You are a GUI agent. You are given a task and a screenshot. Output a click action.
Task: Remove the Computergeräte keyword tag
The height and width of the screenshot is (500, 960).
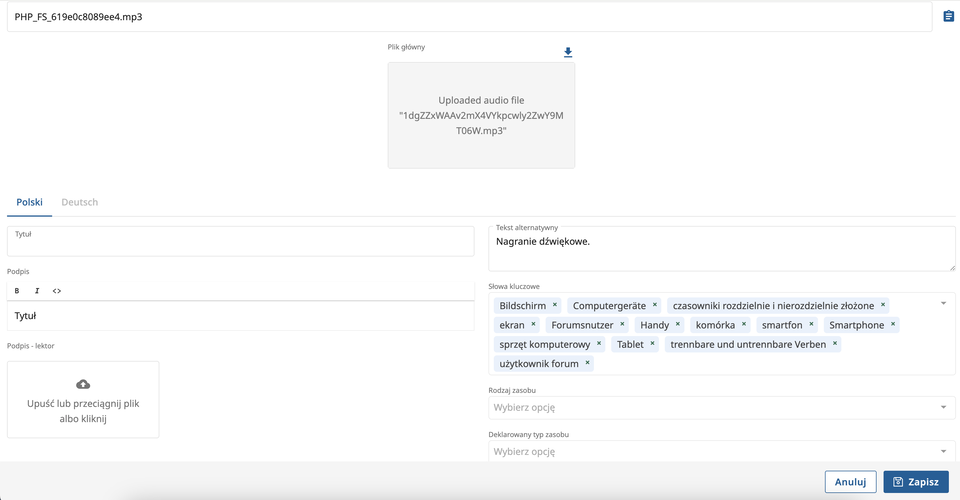point(655,305)
